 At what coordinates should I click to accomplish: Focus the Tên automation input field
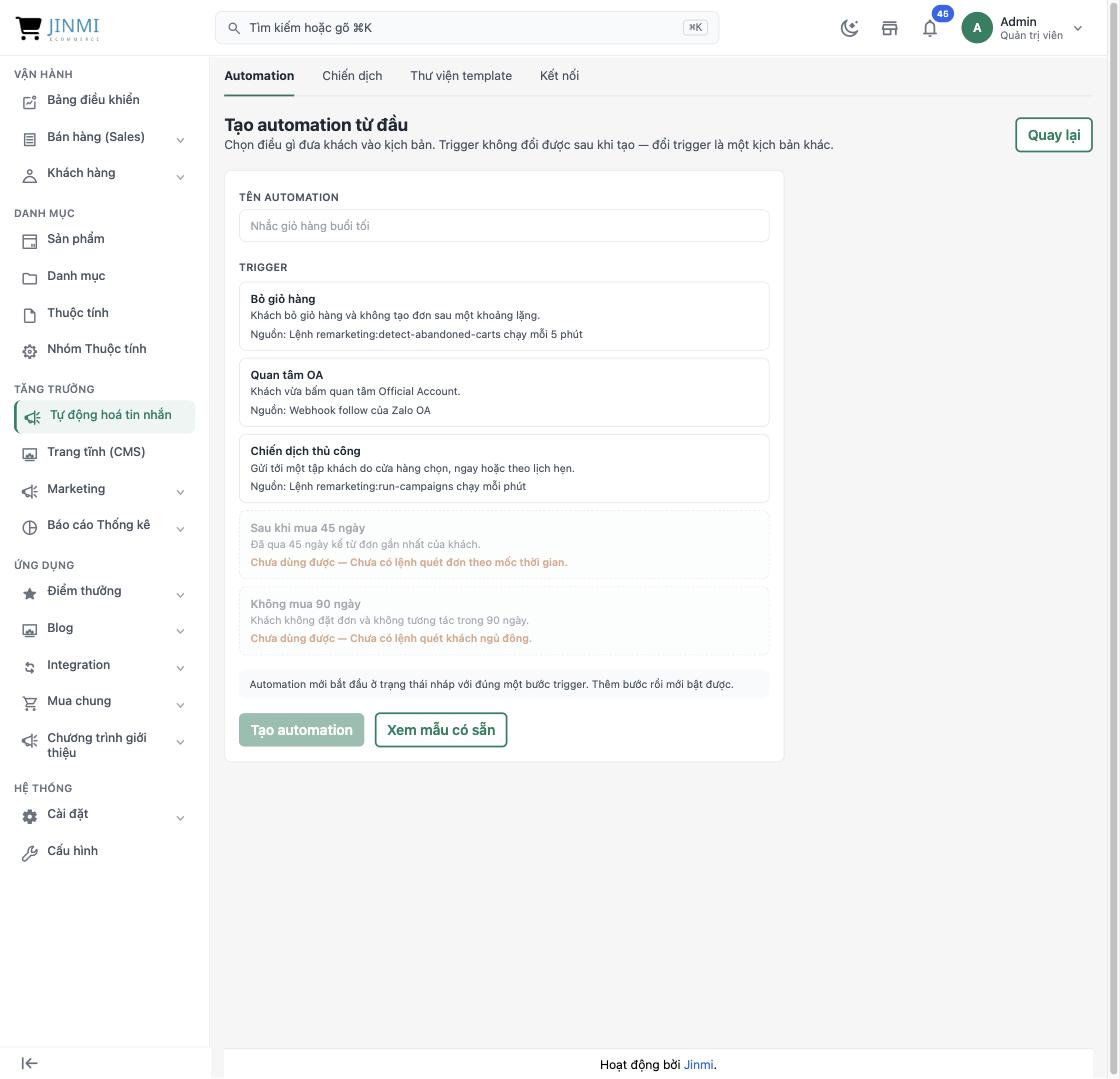[504, 226]
